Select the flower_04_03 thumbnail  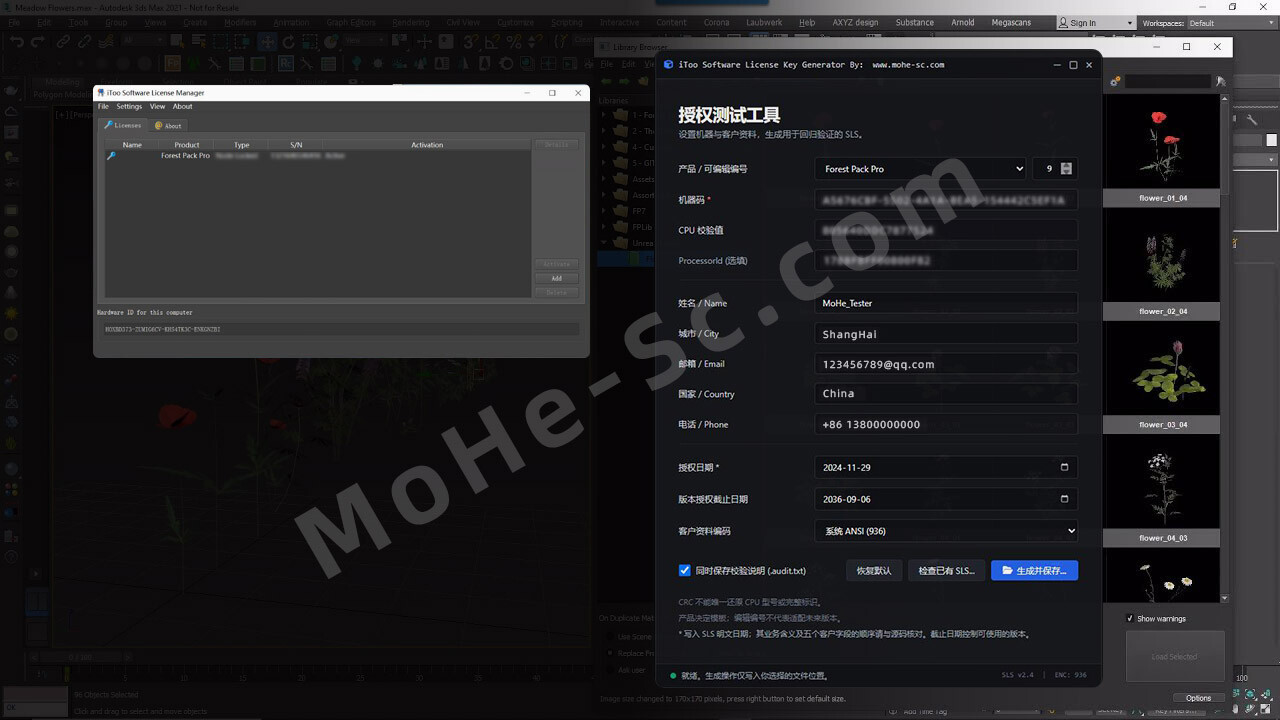coord(1162,489)
